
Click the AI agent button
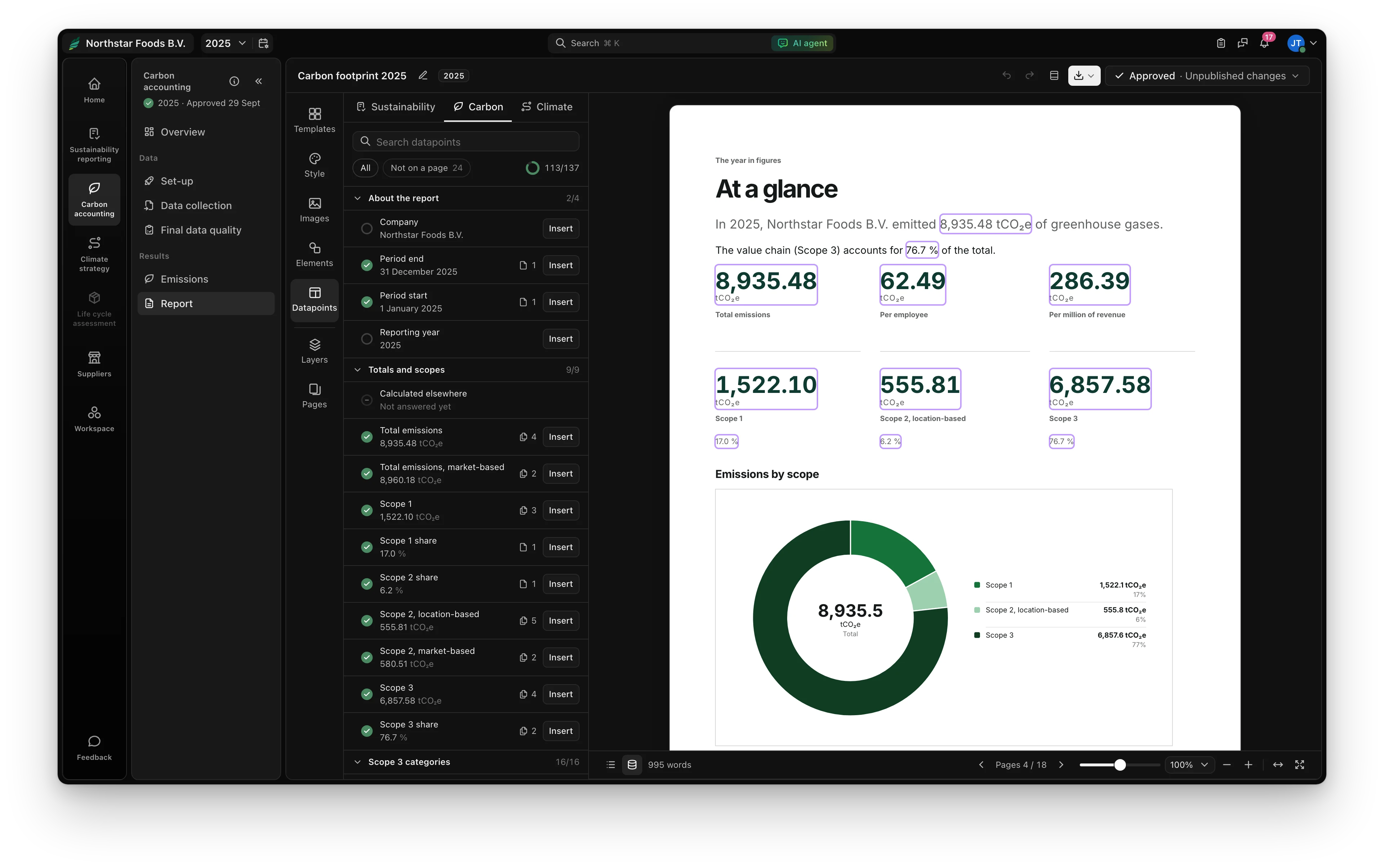803,43
